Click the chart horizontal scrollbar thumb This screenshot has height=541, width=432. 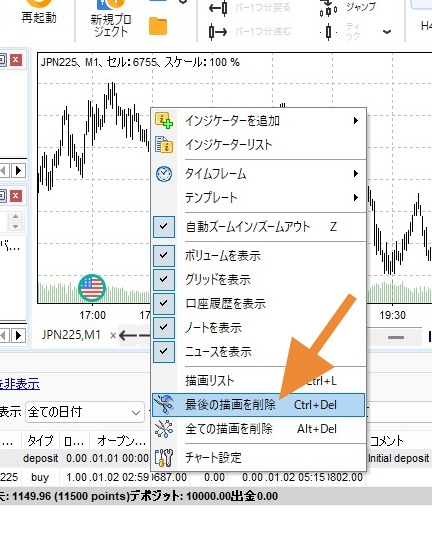click(x=396, y=337)
